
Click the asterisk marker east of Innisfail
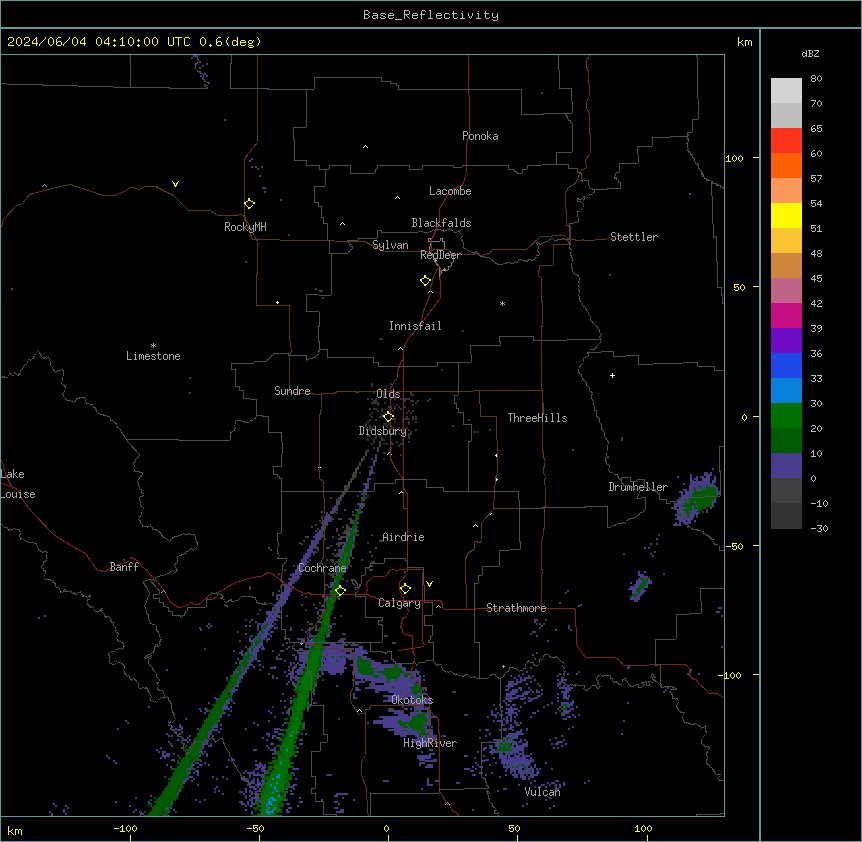[502, 303]
